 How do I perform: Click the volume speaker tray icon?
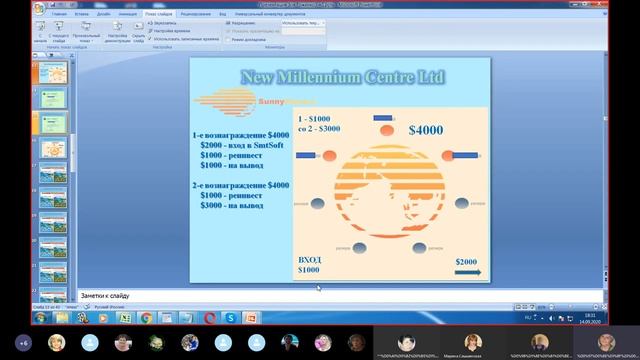click(551, 318)
